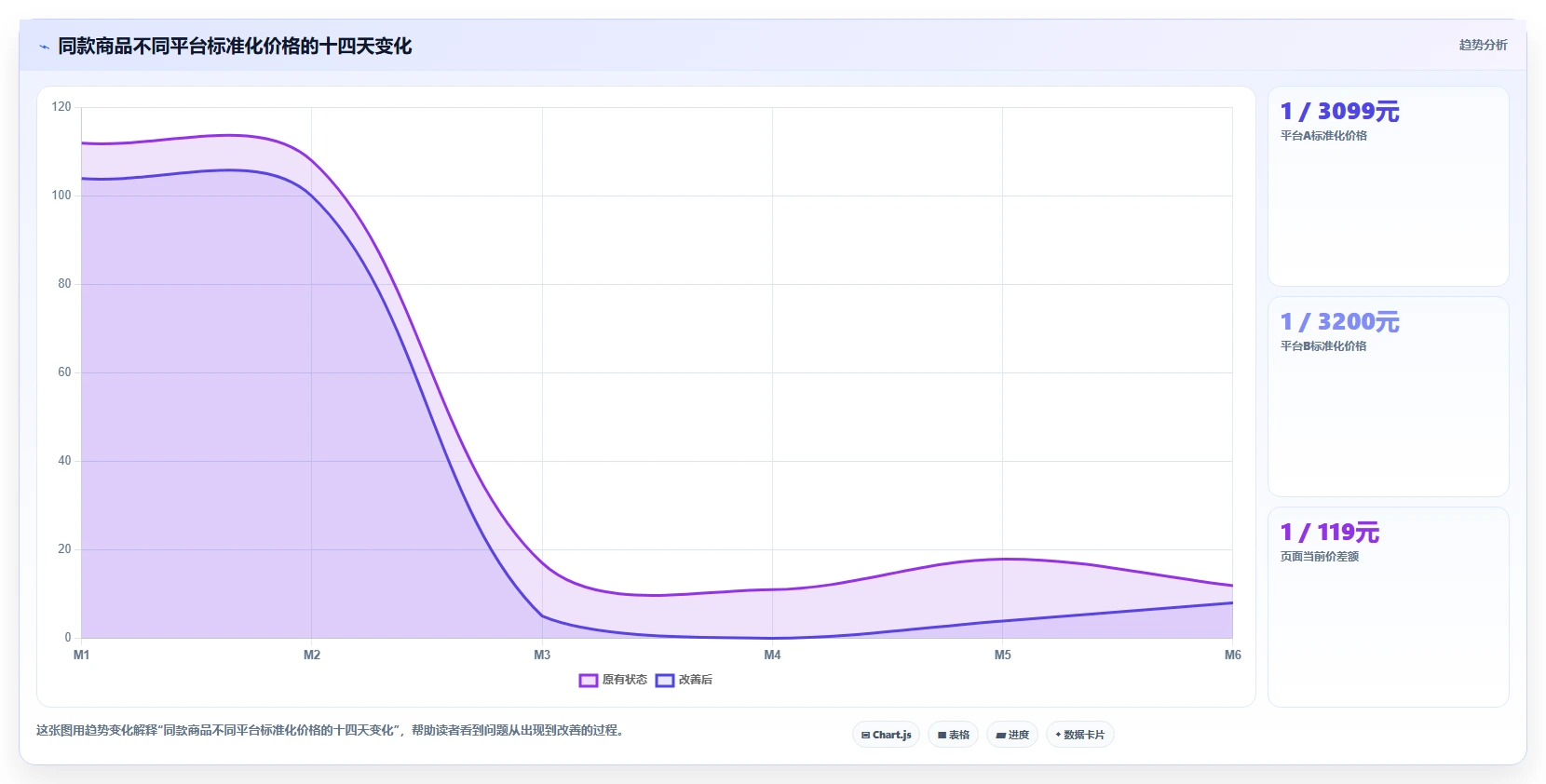Toggle the 改善后 legend swatch
The image size is (1546, 784).
click(665, 681)
